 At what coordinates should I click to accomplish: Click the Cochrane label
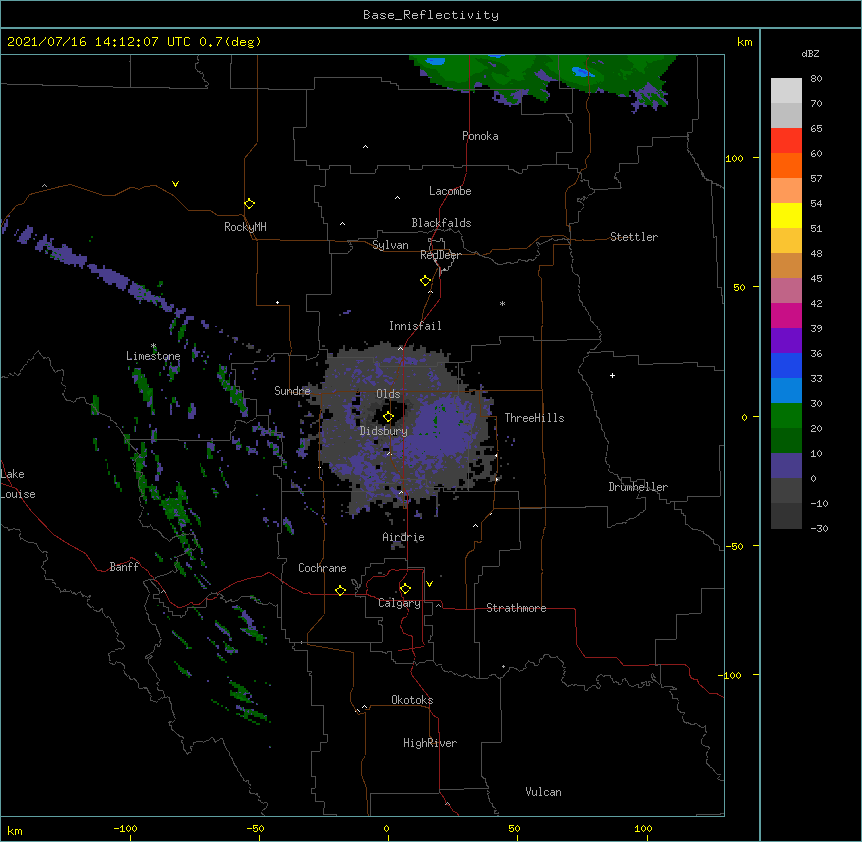(x=322, y=568)
